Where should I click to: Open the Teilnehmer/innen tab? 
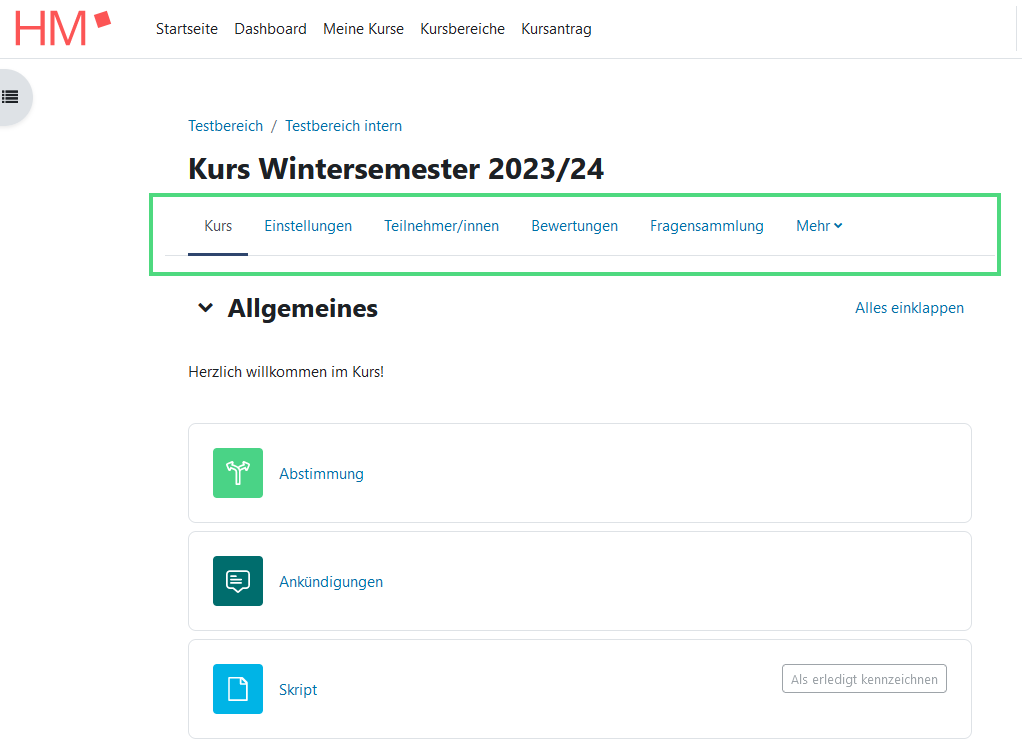tap(441, 226)
